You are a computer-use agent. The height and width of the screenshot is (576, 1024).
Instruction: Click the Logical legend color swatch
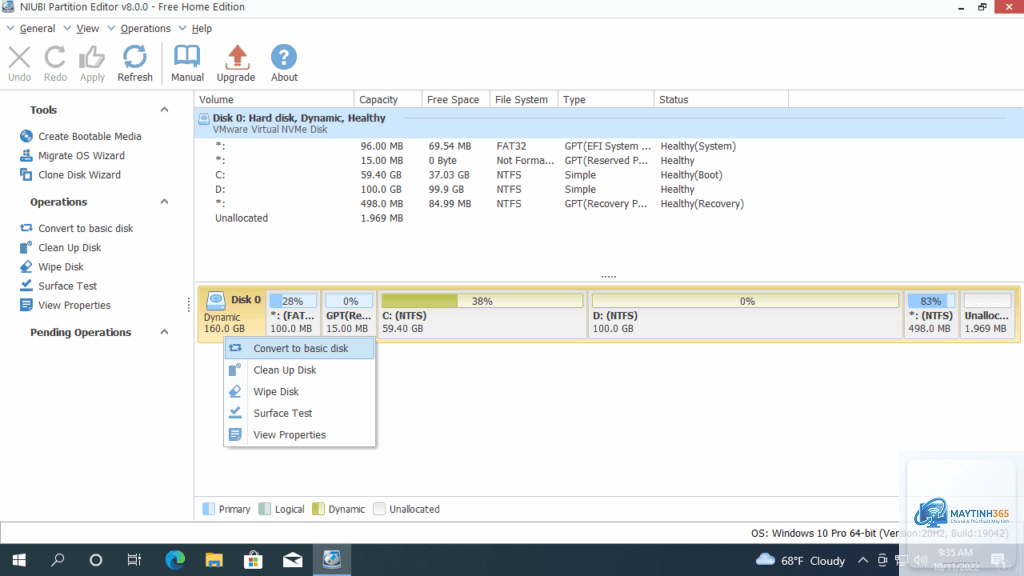264,509
